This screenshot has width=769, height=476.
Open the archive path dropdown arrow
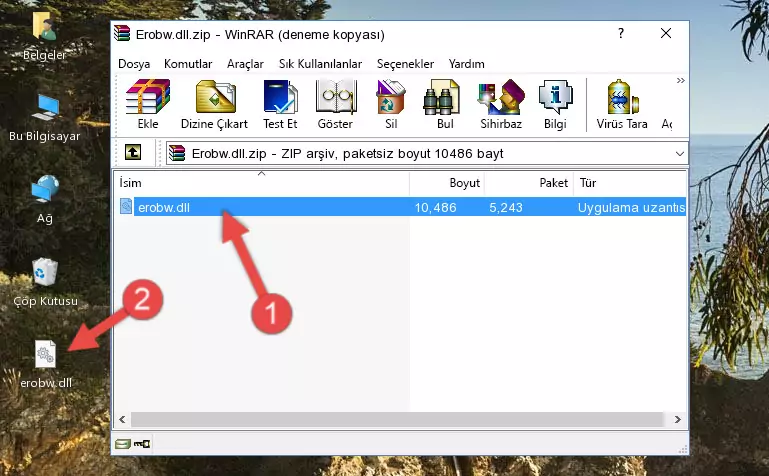click(x=680, y=153)
